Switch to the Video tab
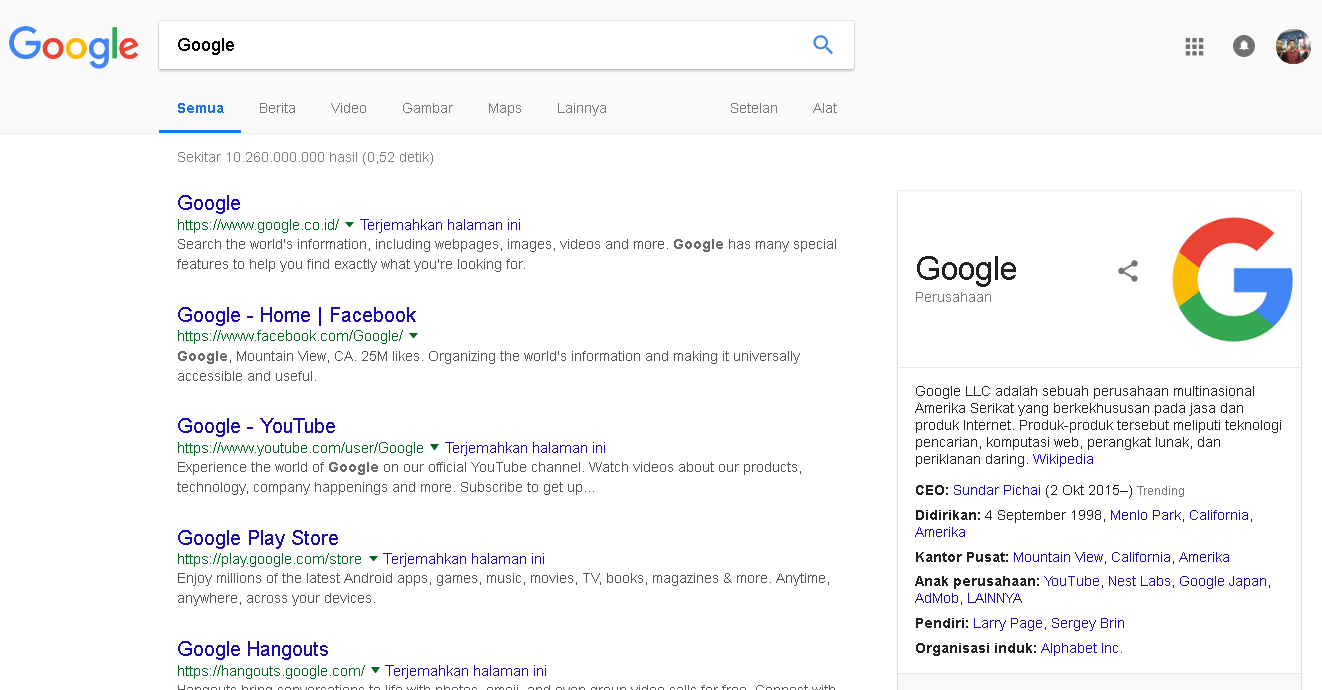Image resolution: width=1322 pixels, height=690 pixels. pos(349,108)
